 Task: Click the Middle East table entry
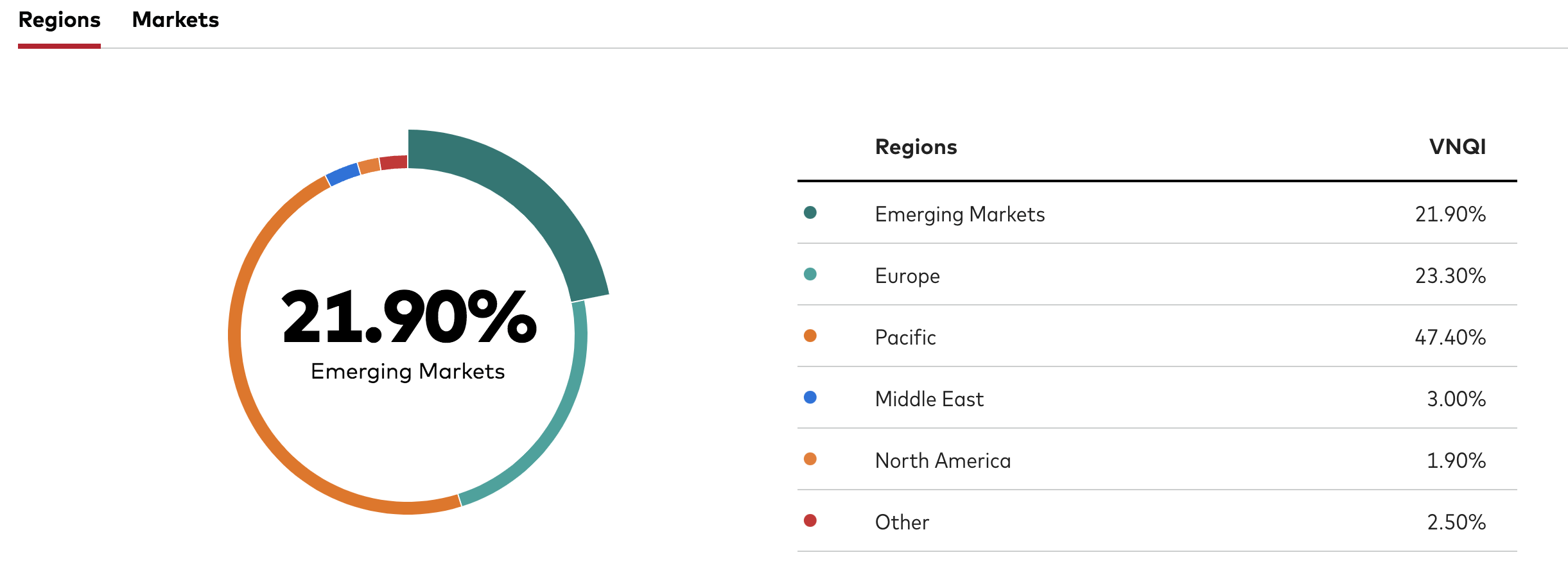(928, 399)
